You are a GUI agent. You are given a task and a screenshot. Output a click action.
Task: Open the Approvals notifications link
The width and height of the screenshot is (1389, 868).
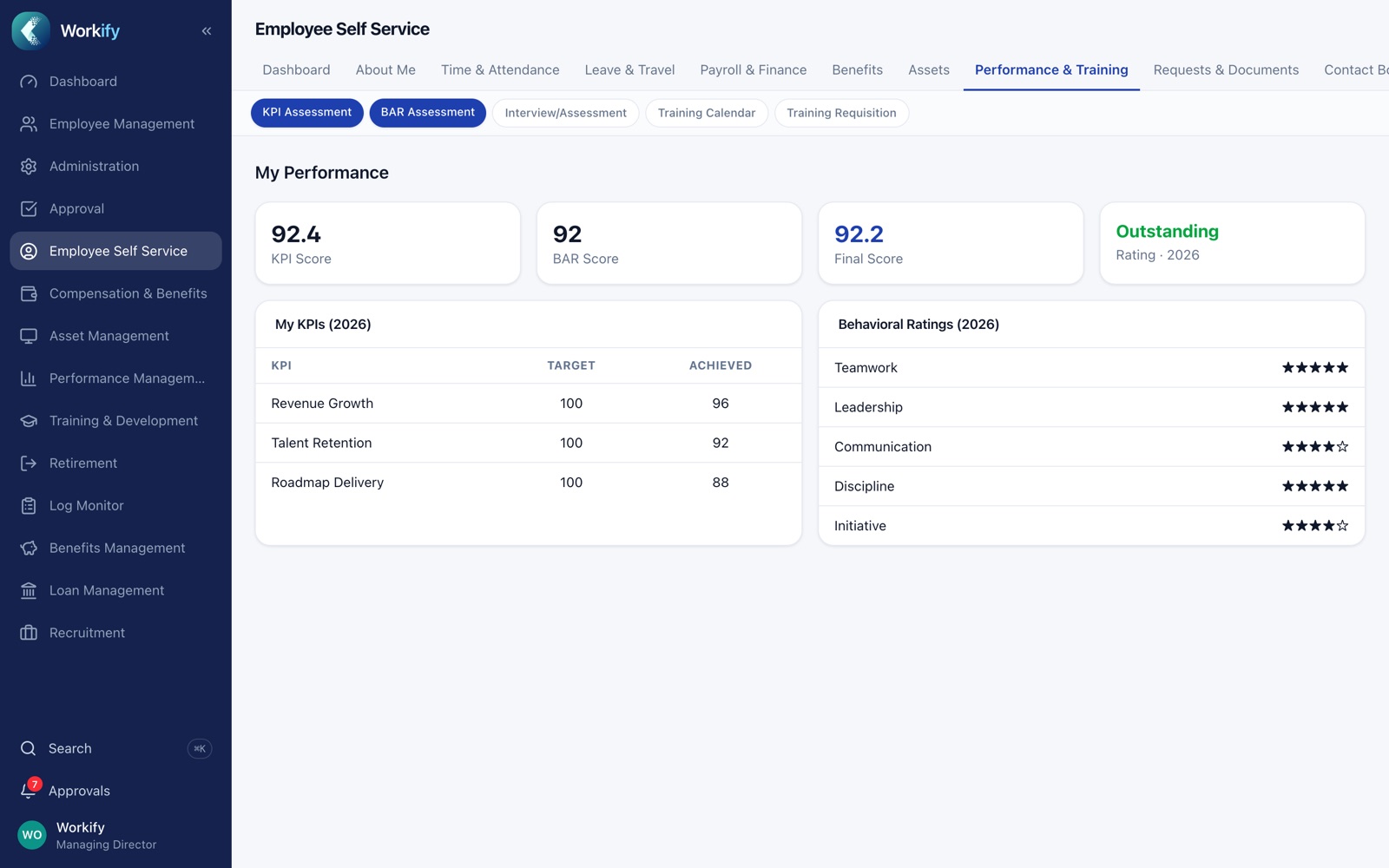tap(115, 791)
